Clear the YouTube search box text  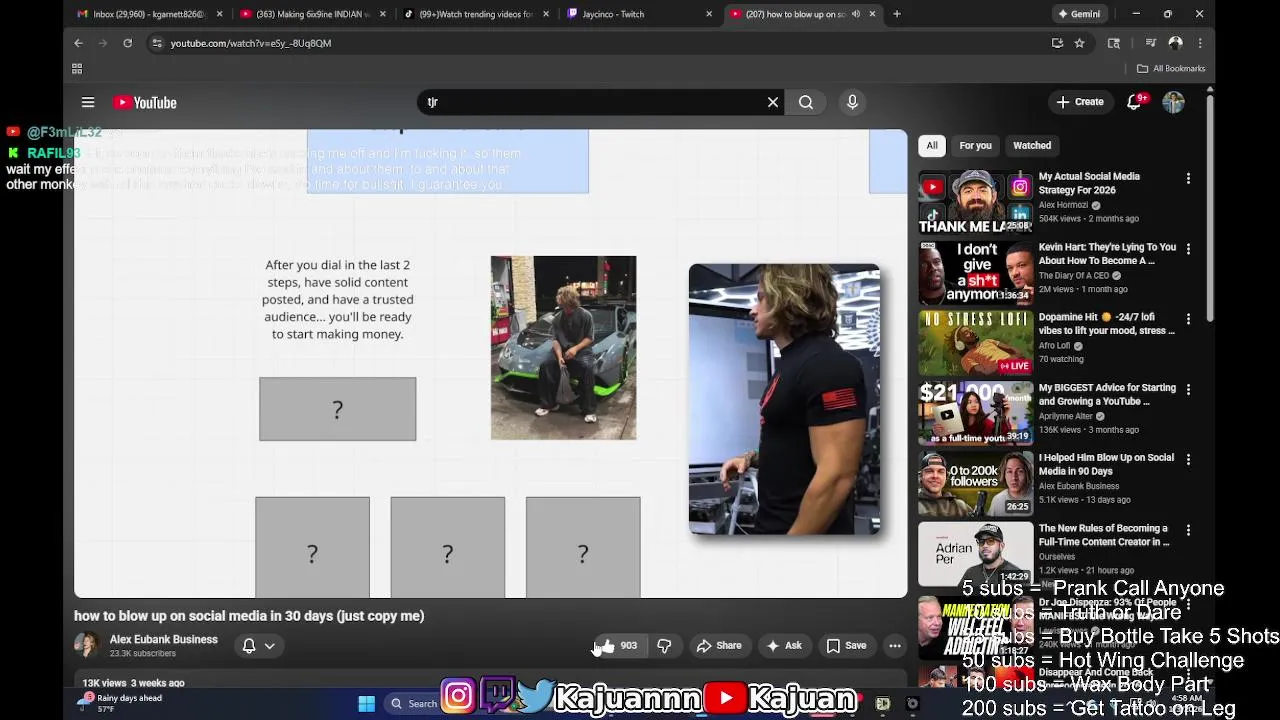tap(773, 102)
